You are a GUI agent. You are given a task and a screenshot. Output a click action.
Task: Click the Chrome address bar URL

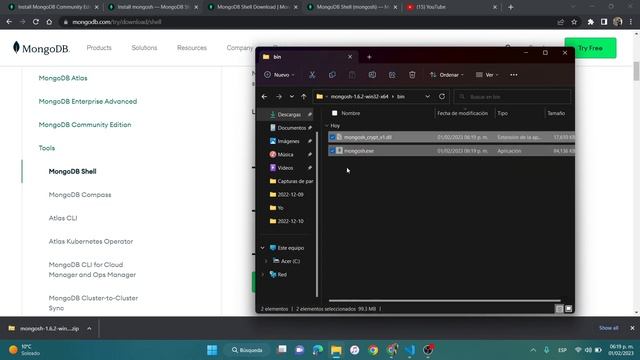[117, 22]
